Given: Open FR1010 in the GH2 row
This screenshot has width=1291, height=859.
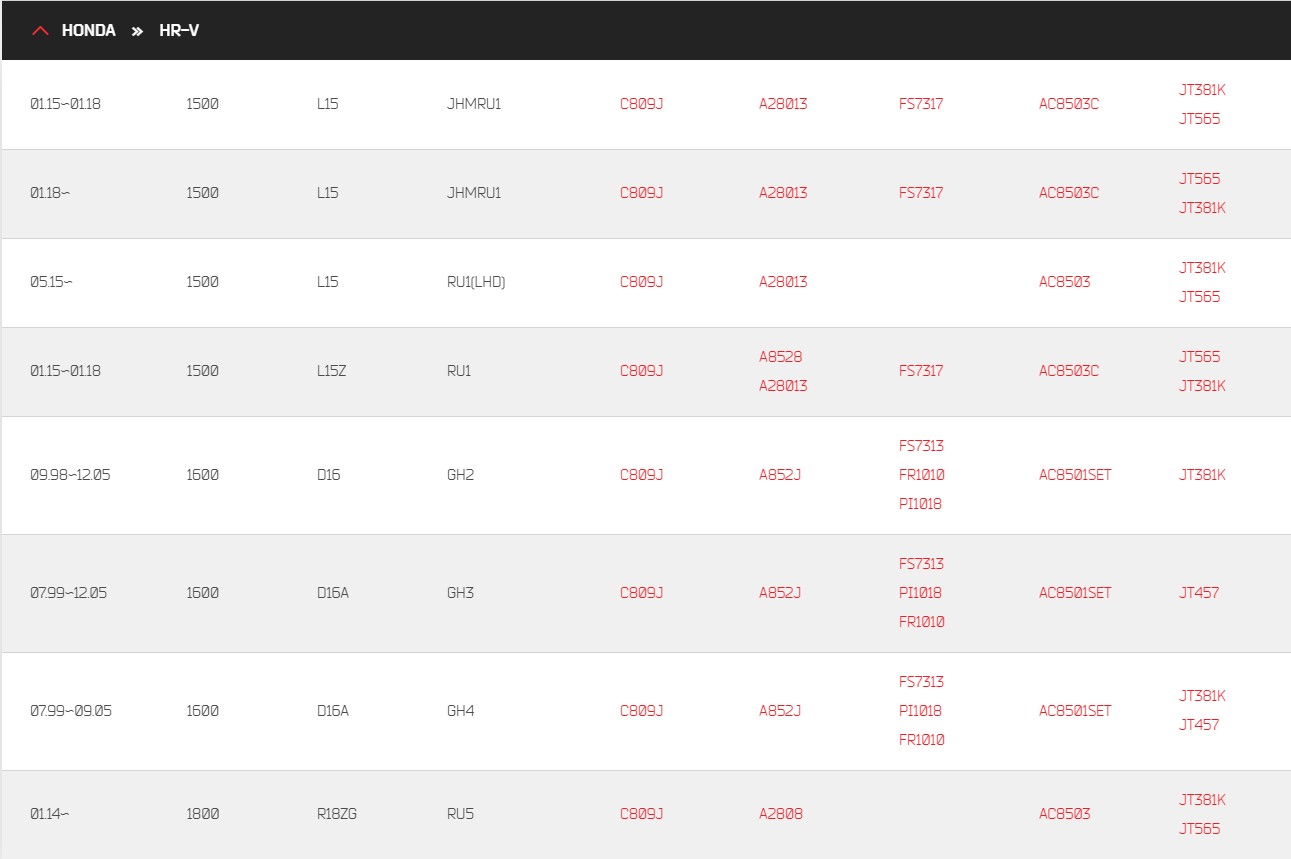Looking at the screenshot, I should point(922,475).
